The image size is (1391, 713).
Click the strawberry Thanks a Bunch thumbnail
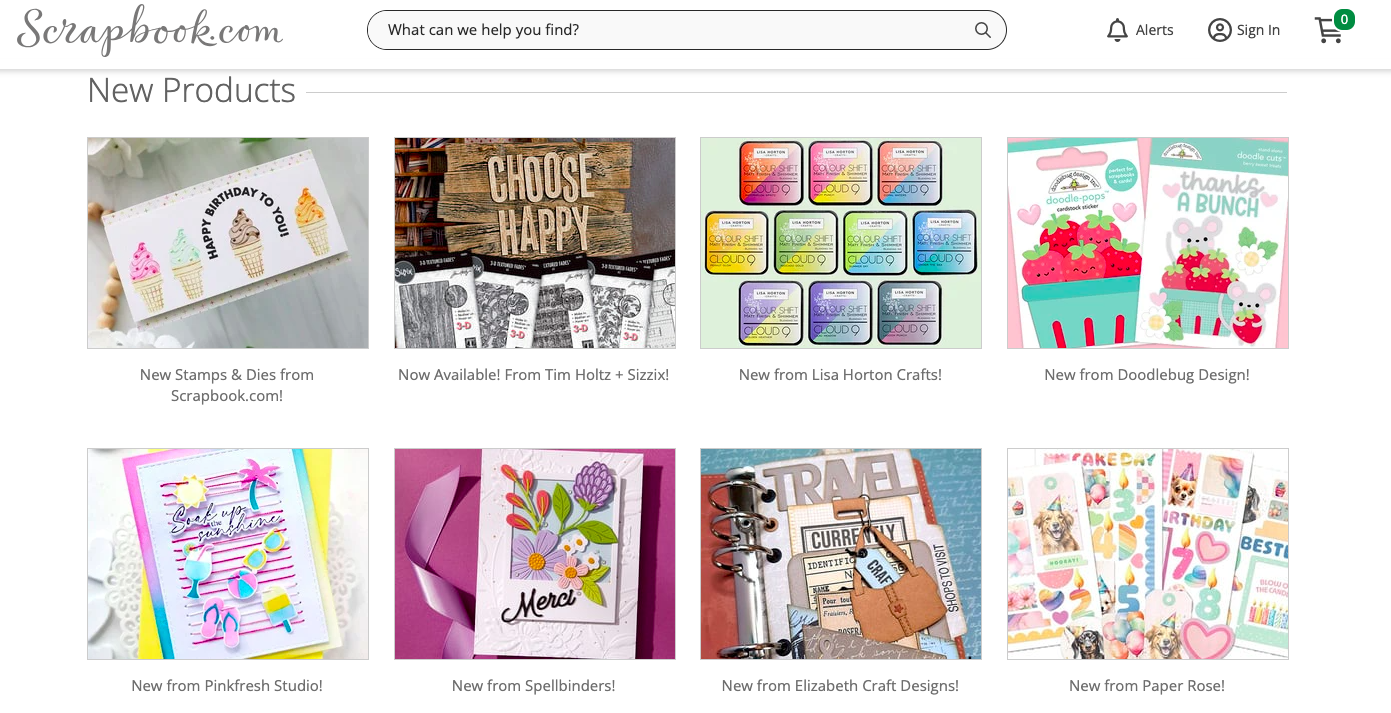click(1147, 243)
